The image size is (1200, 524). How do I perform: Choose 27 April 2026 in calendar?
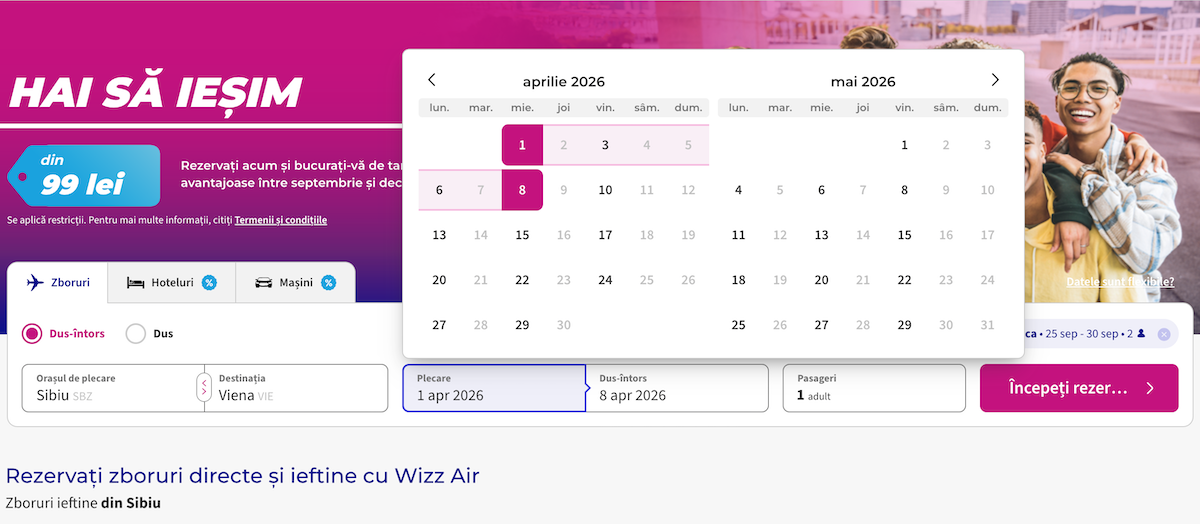(439, 325)
